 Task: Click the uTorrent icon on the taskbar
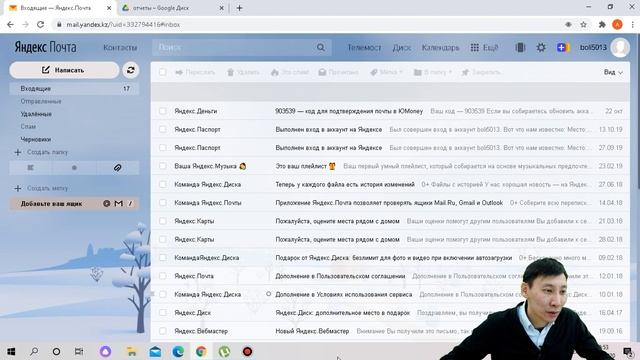(x=224, y=351)
